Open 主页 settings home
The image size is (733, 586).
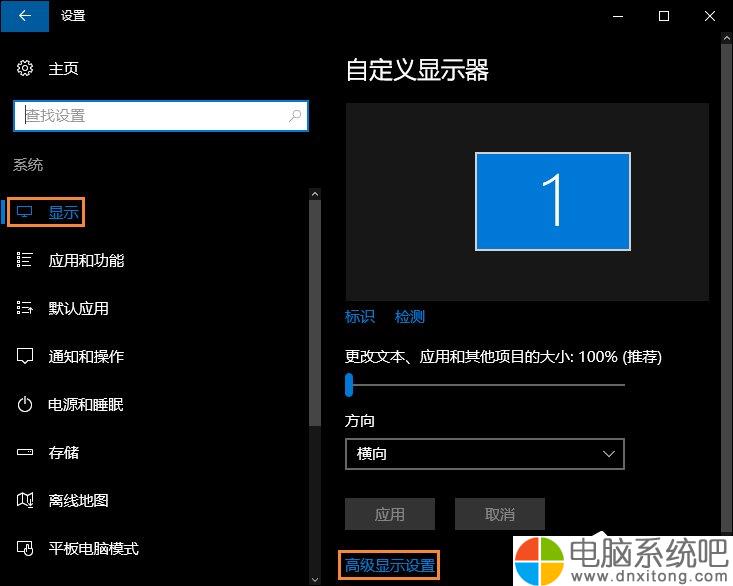tap(63, 69)
